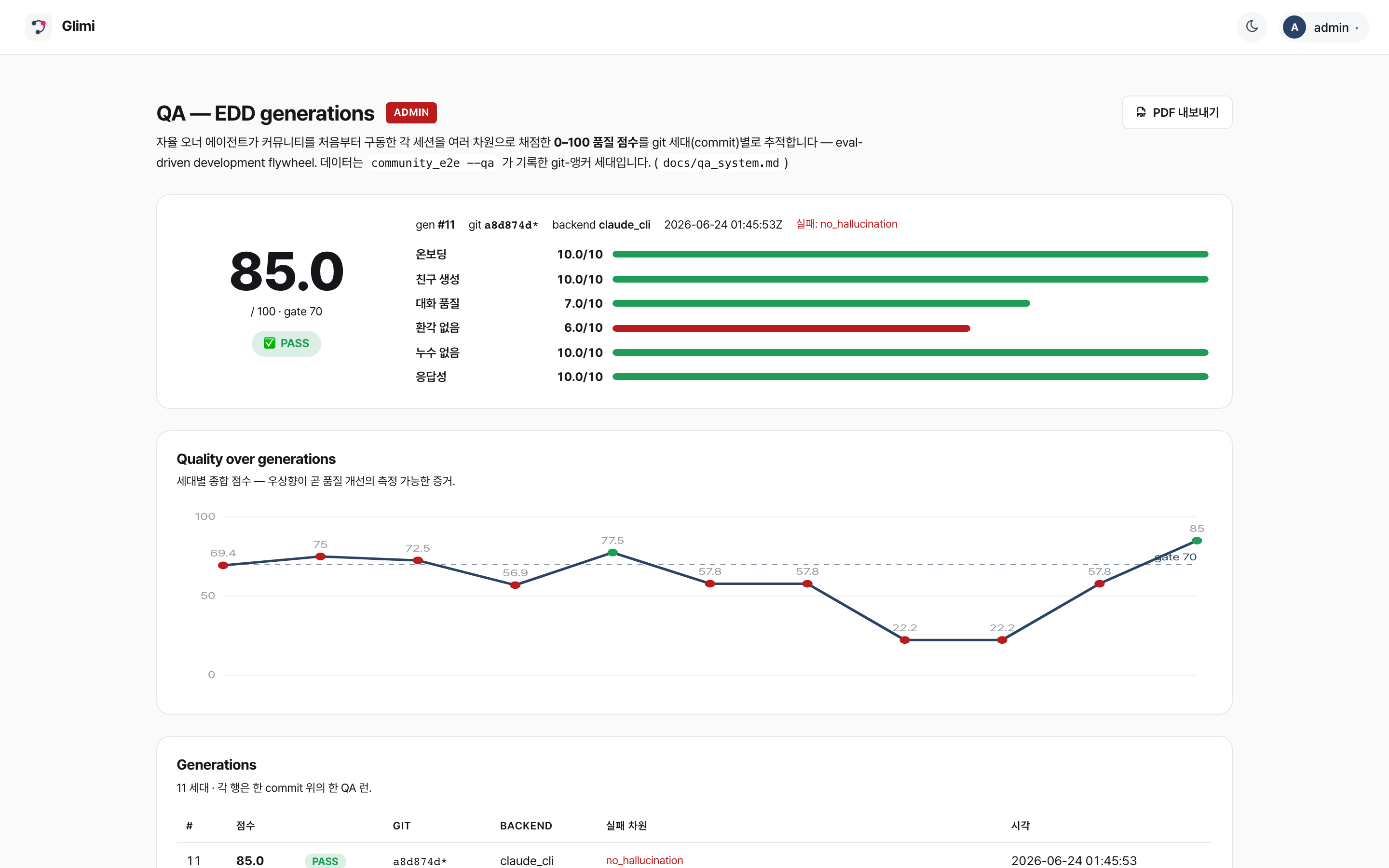The image size is (1389, 868).
Task: Click the PASS badge in table row 11
Action: pos(325,861)
